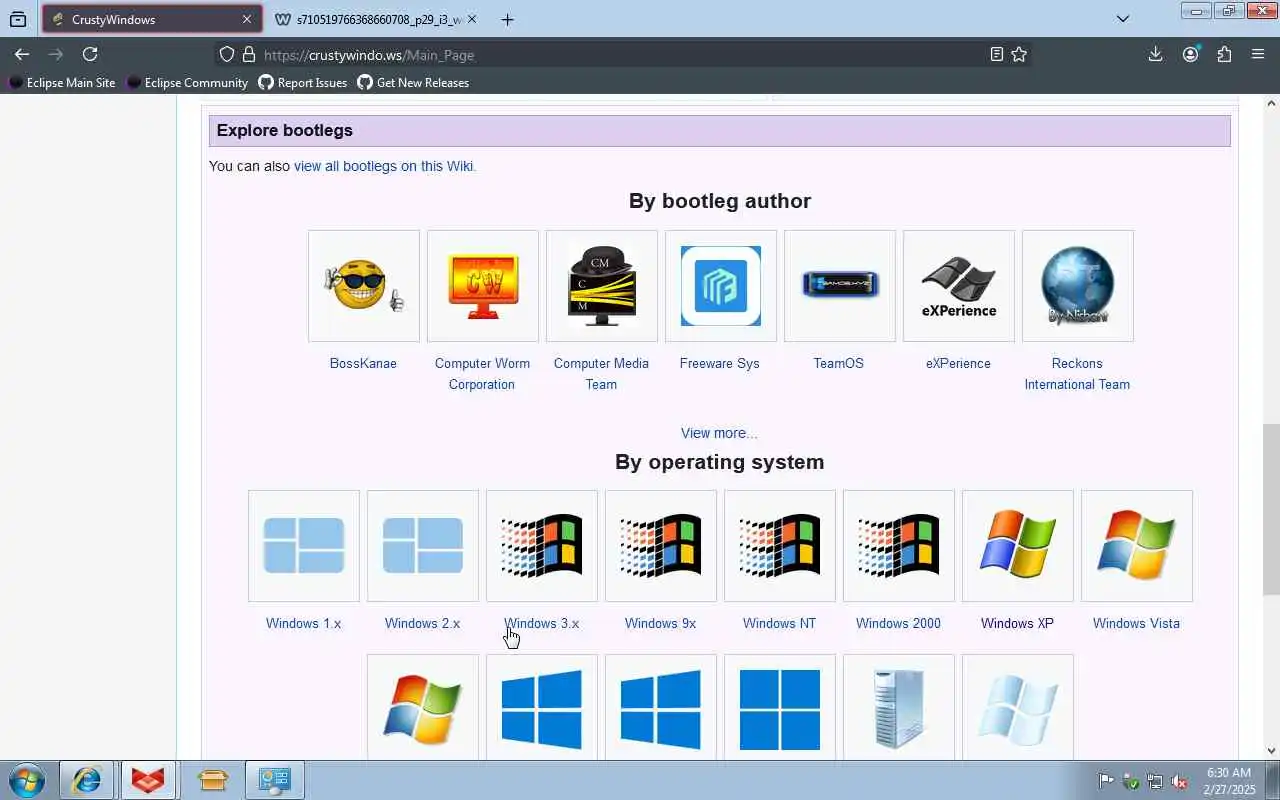This screenshot has width=1280, height=800.
Task: Open the BossKanae author thumbnail
Action: [363, 286]
